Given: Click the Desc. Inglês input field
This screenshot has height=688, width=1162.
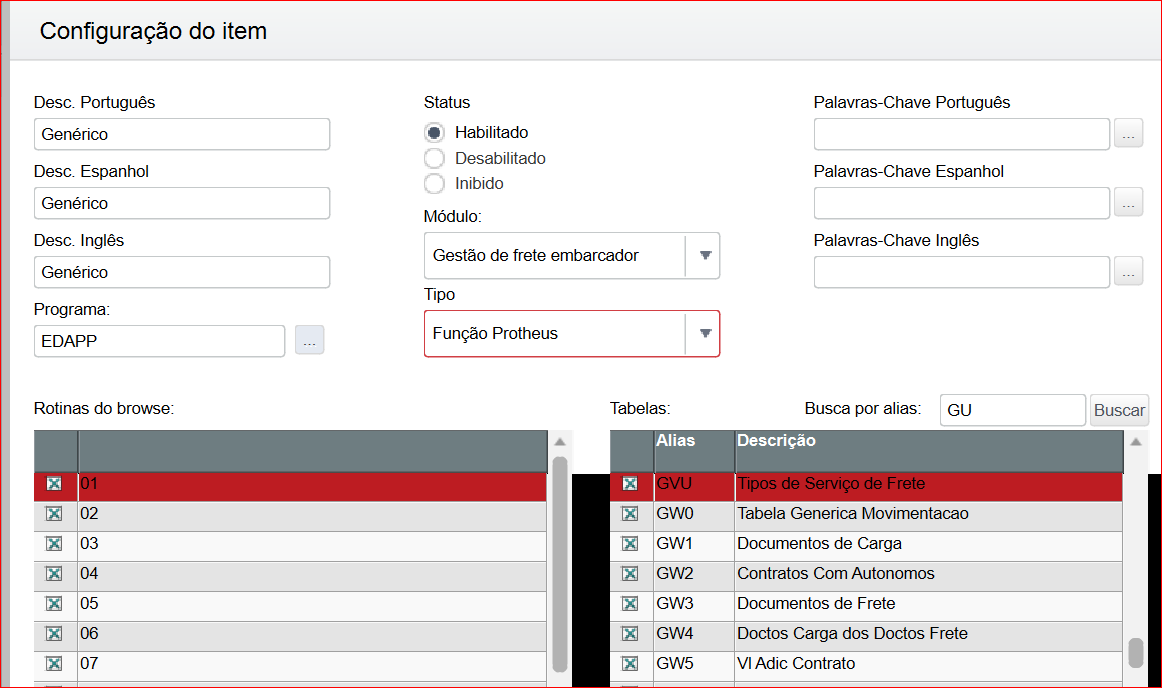Looking at the screenshot, I should [x=182, y=272].
